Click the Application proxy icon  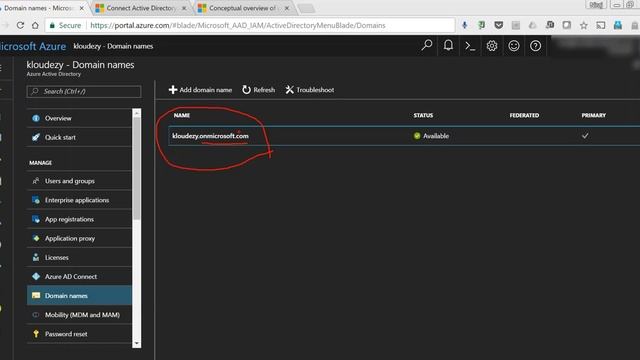[36, 238]
